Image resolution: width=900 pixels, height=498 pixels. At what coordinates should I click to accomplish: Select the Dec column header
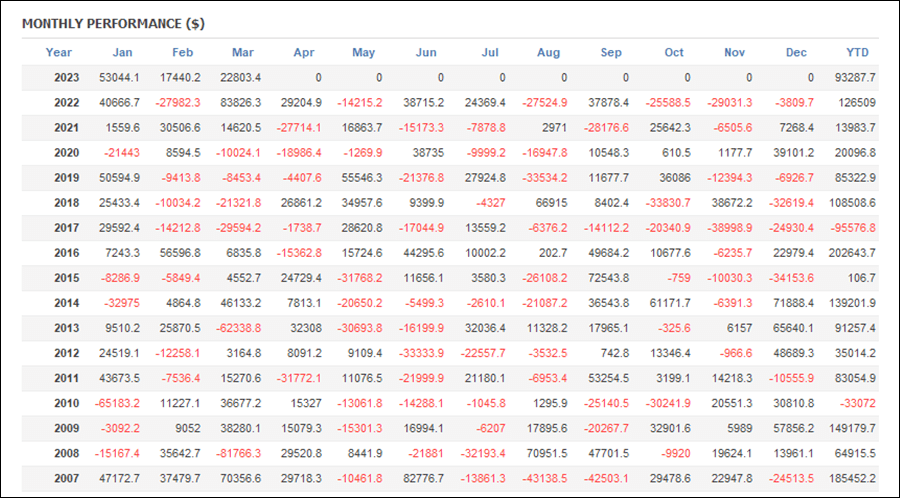(x=796, y=52)
